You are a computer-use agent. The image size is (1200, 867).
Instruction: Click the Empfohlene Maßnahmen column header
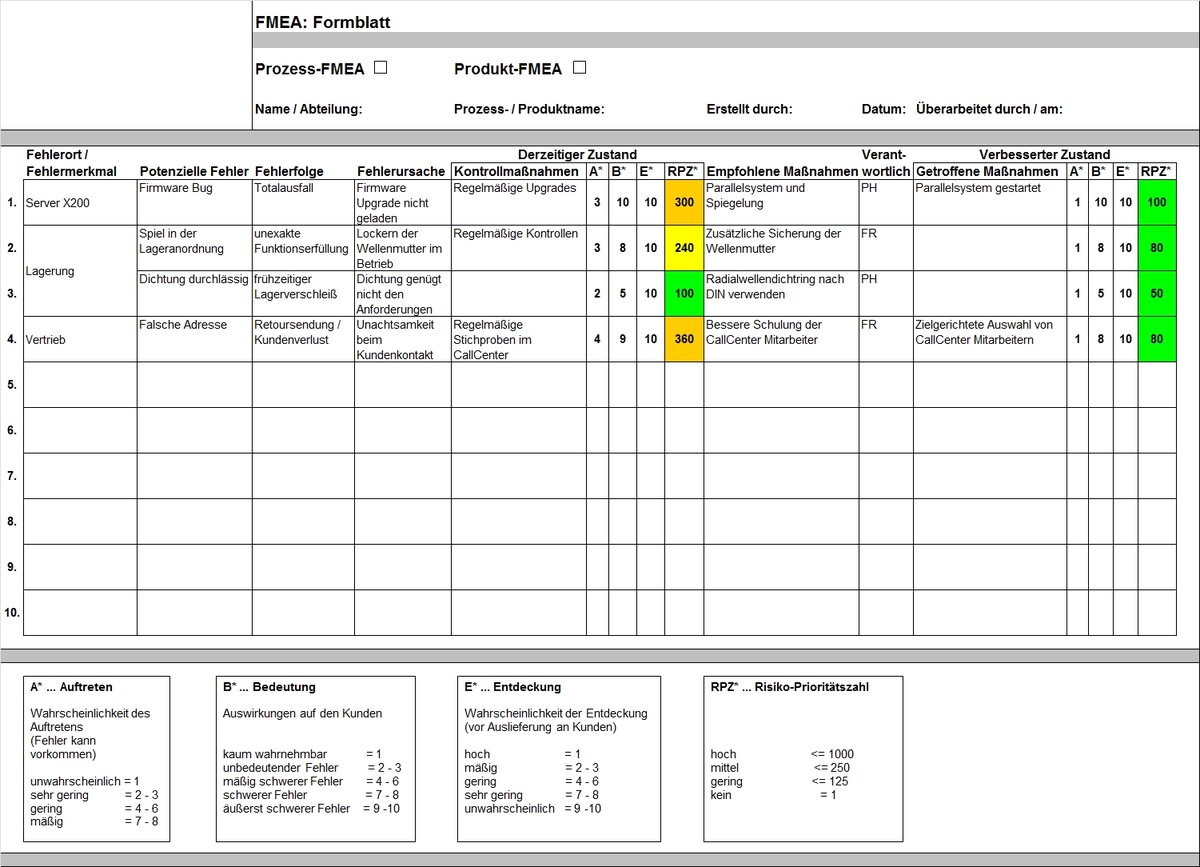tap(781, 171)
